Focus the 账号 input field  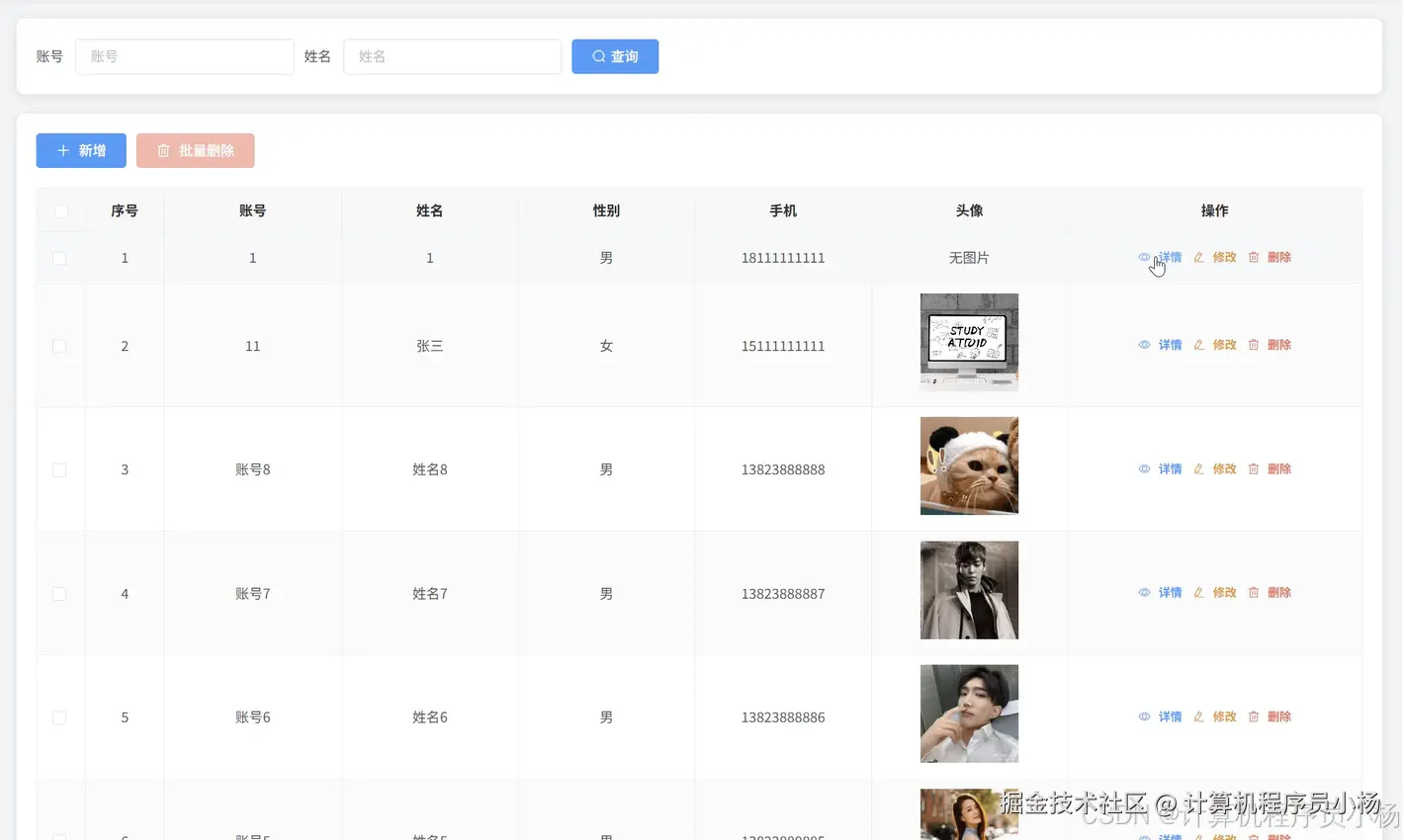[x=185, y=56]
